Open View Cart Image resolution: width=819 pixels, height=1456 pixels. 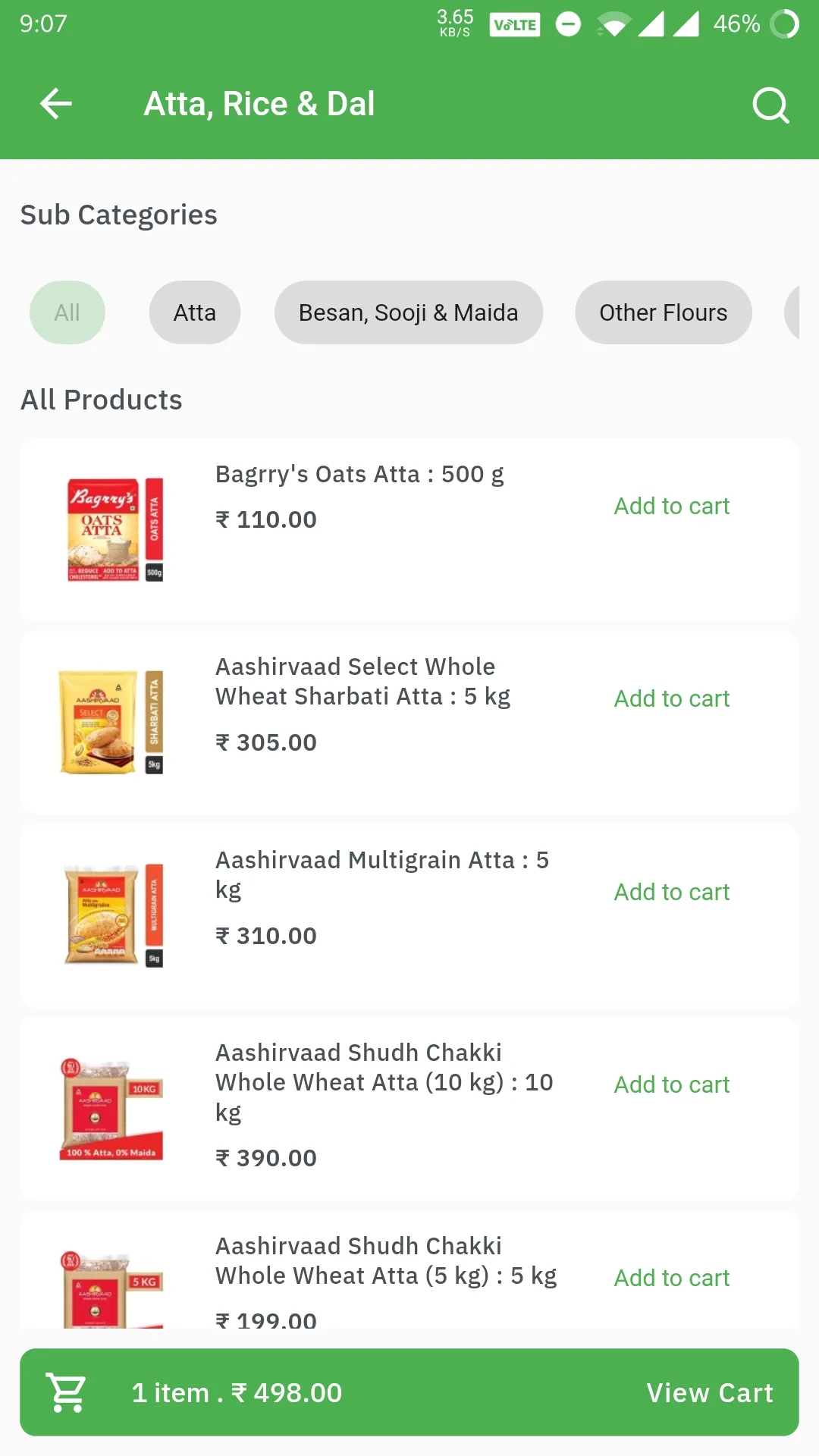coord(710,1393)
